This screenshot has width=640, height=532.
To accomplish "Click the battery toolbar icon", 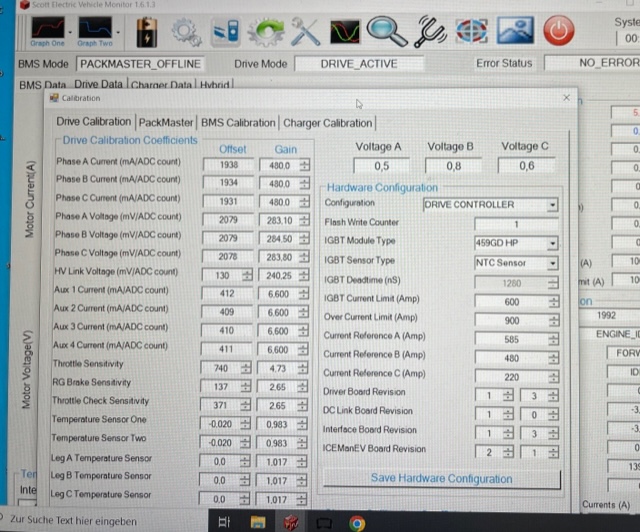I will [146, 31].
